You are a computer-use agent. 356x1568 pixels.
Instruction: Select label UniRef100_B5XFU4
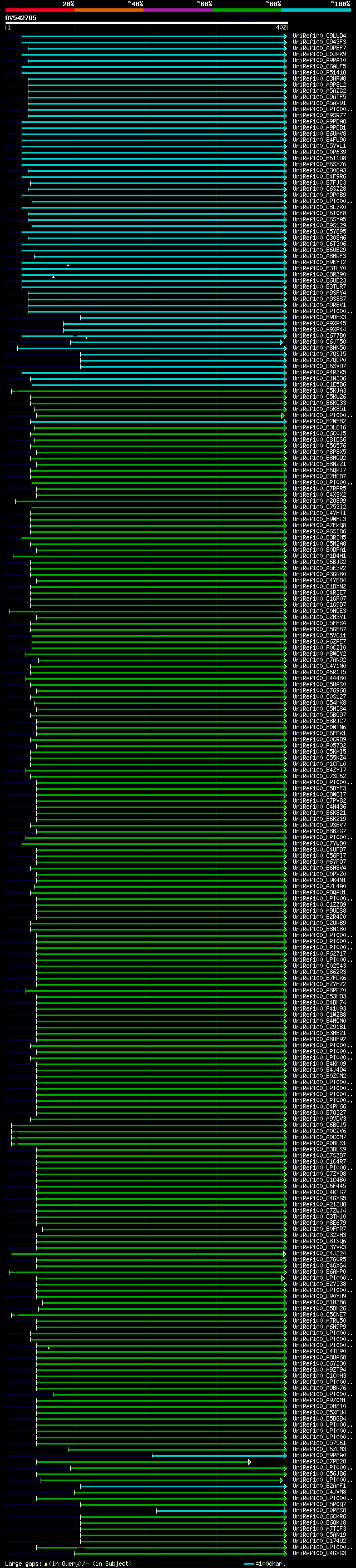(319, 1413)
